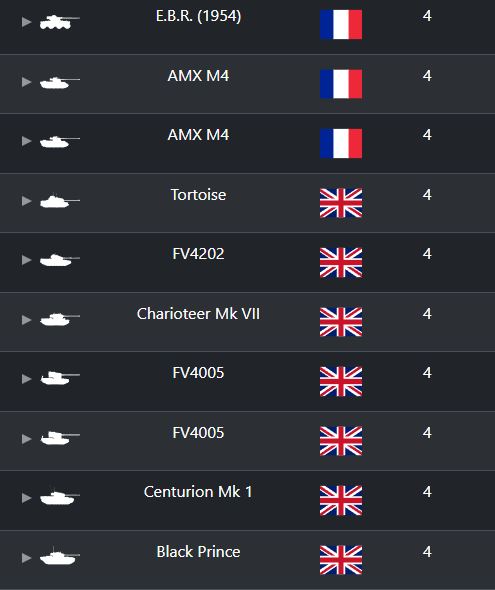Image resolution: width=495 pixels, height=590 pixels.
Task: Open the Tortoise tank name link
Action: point(198,195)
